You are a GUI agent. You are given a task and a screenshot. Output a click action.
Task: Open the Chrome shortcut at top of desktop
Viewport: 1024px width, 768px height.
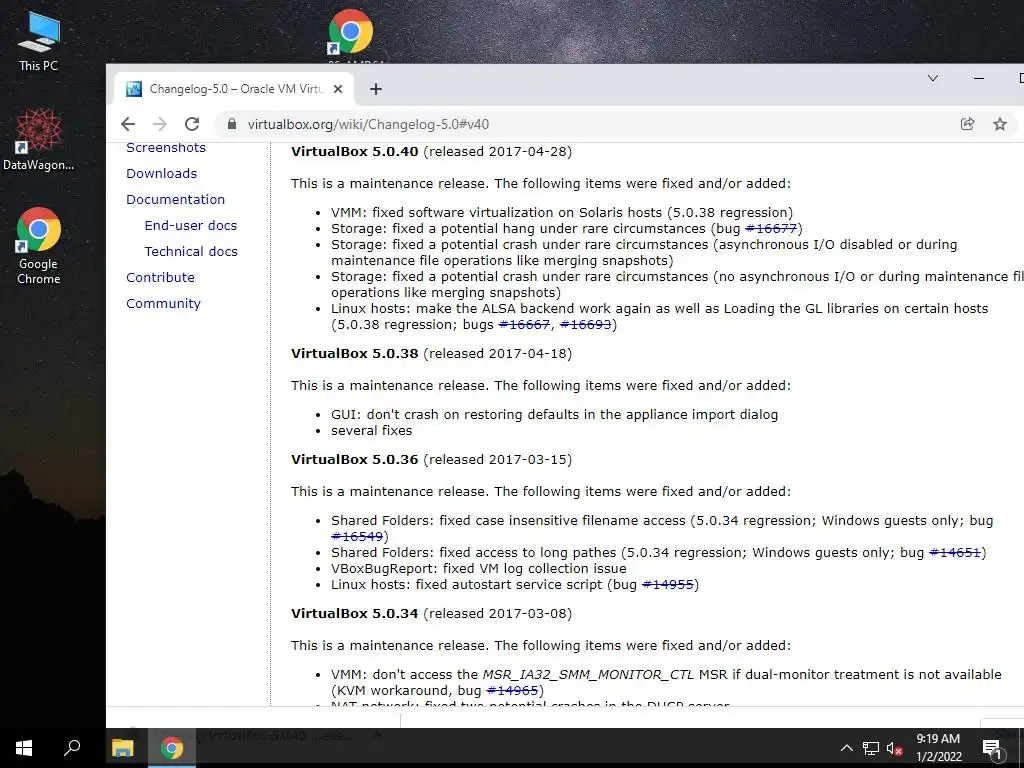click(x=351, y=33)
